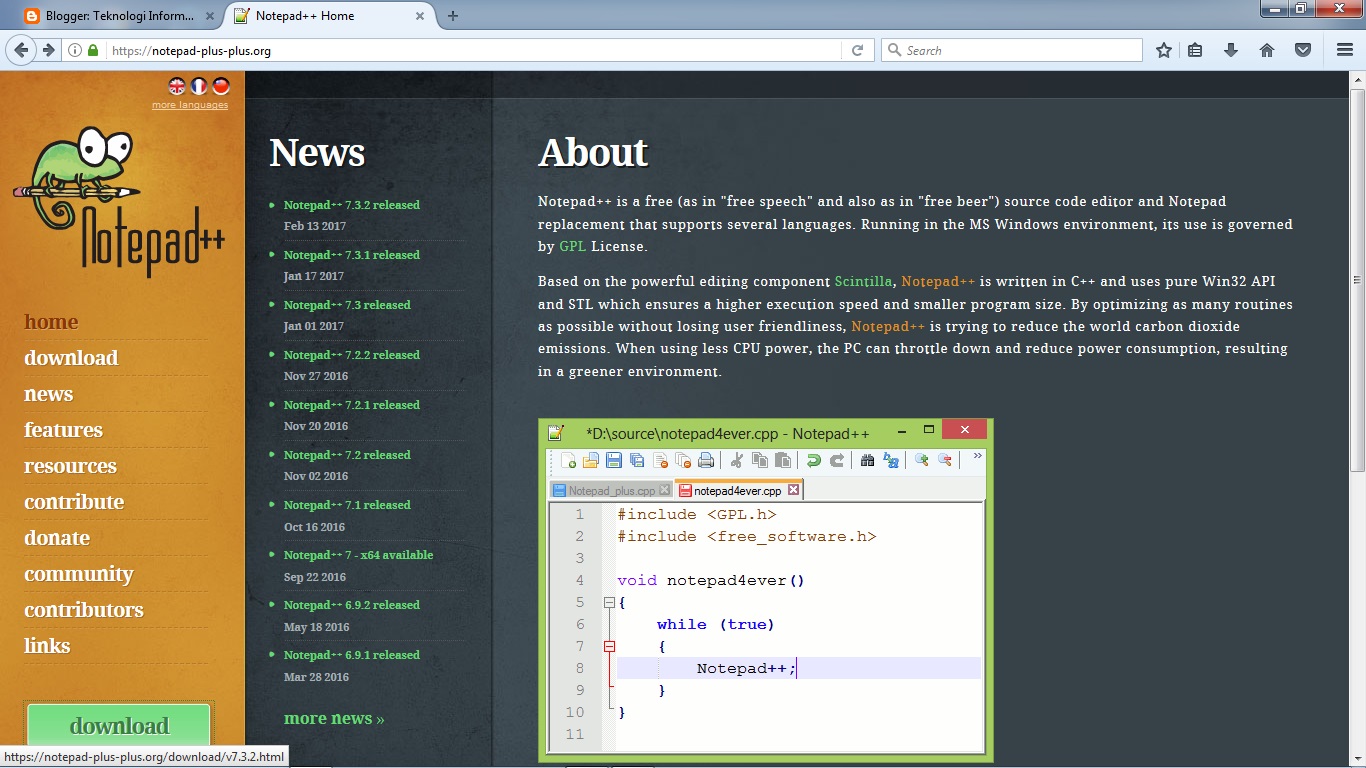Click Find binoculars icon in Notepad++ screenshot
The image size is (1366, 768).
point(868,461)
